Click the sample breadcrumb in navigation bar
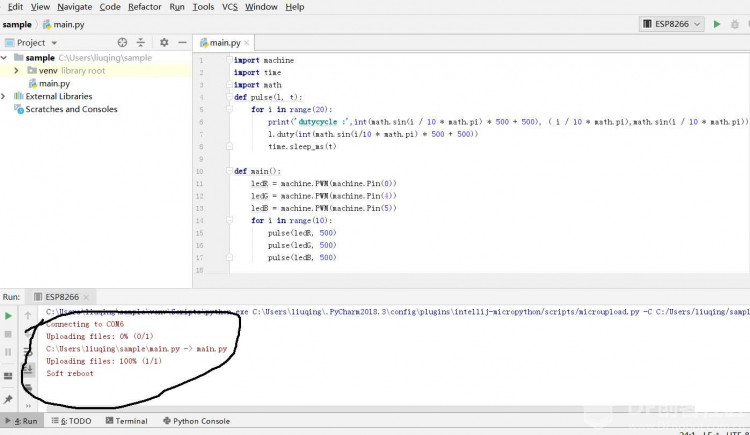Image resolution: width=750 pixels, height=435 pixels. [x=17, y=24]
